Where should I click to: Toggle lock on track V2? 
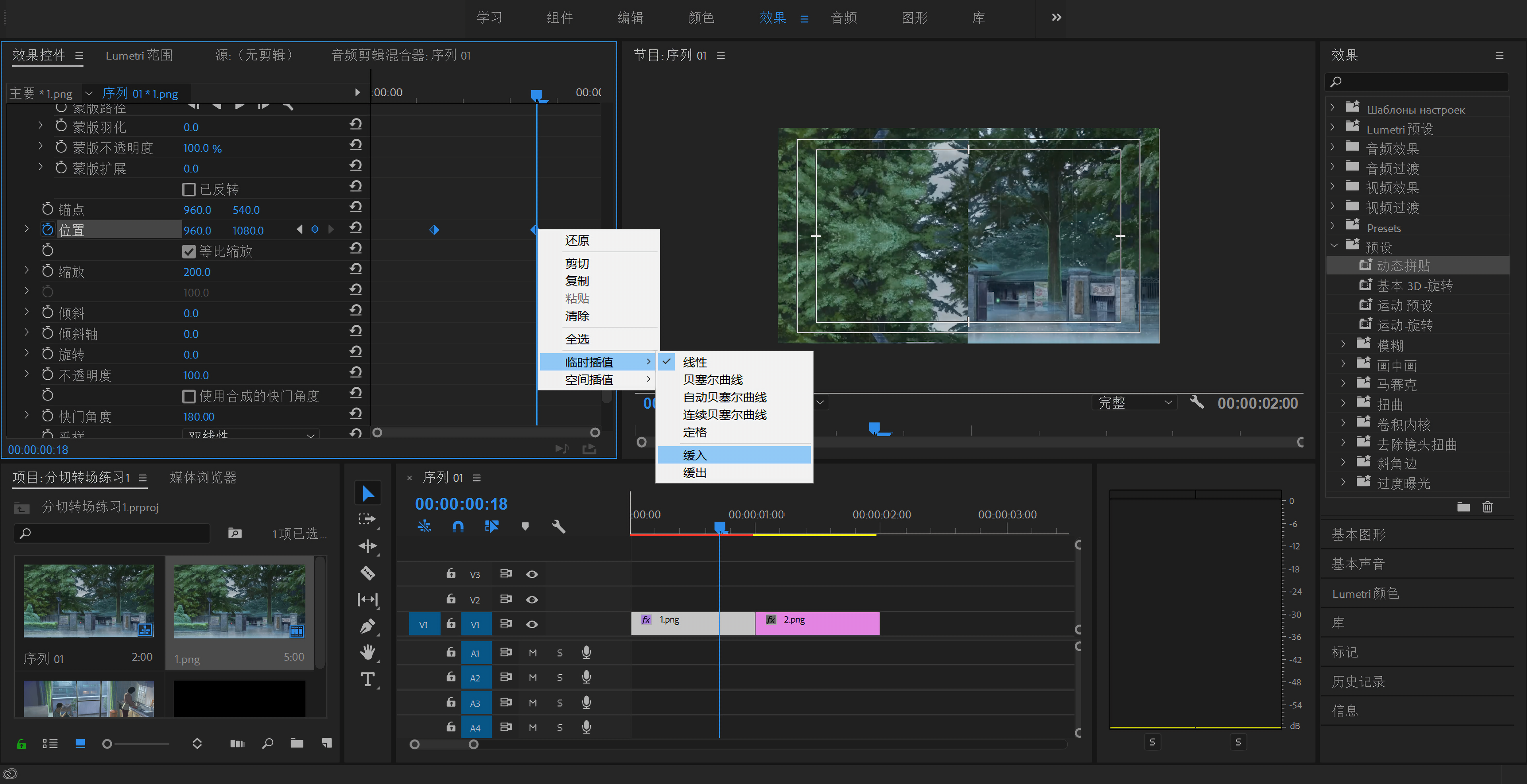pyautogui.click(x=451, y=598)
